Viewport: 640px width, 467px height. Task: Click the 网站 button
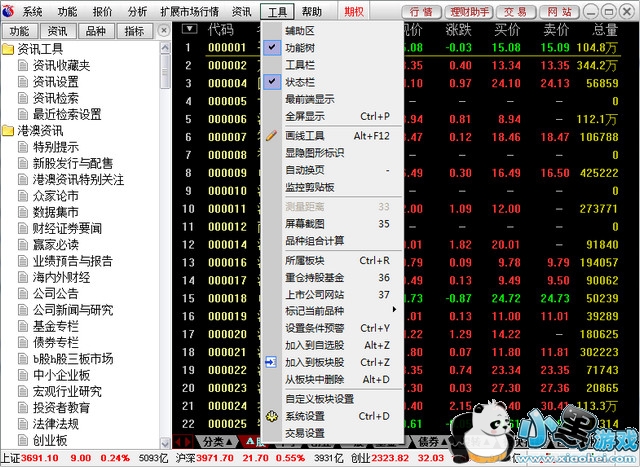point(560,12)
